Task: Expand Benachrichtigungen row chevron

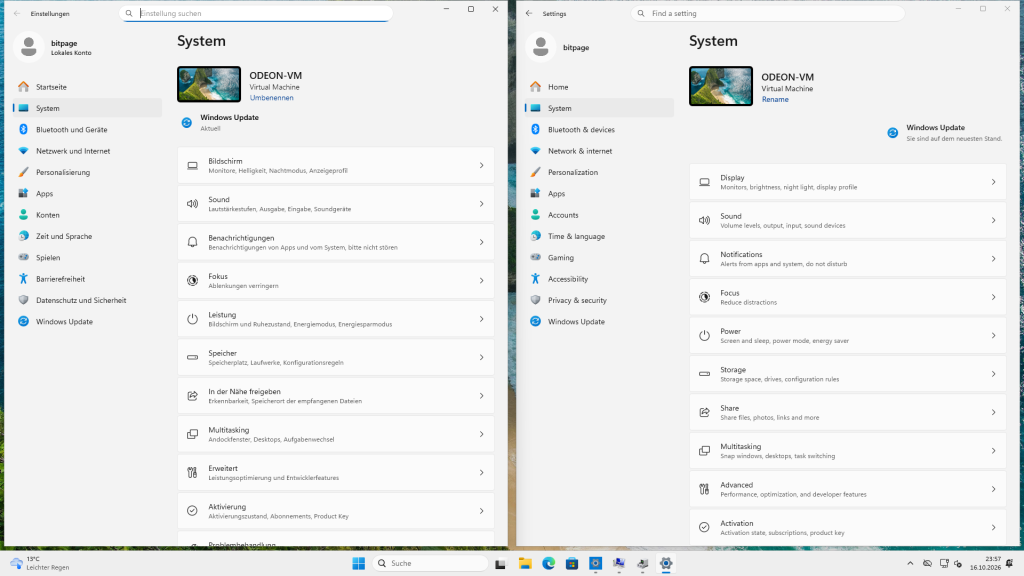Action: pos(481,242)
